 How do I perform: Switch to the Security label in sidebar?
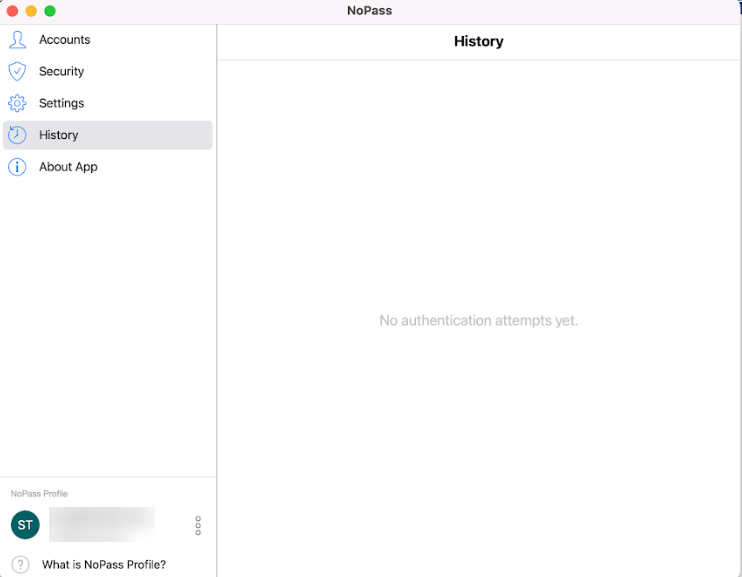[61, 72]
